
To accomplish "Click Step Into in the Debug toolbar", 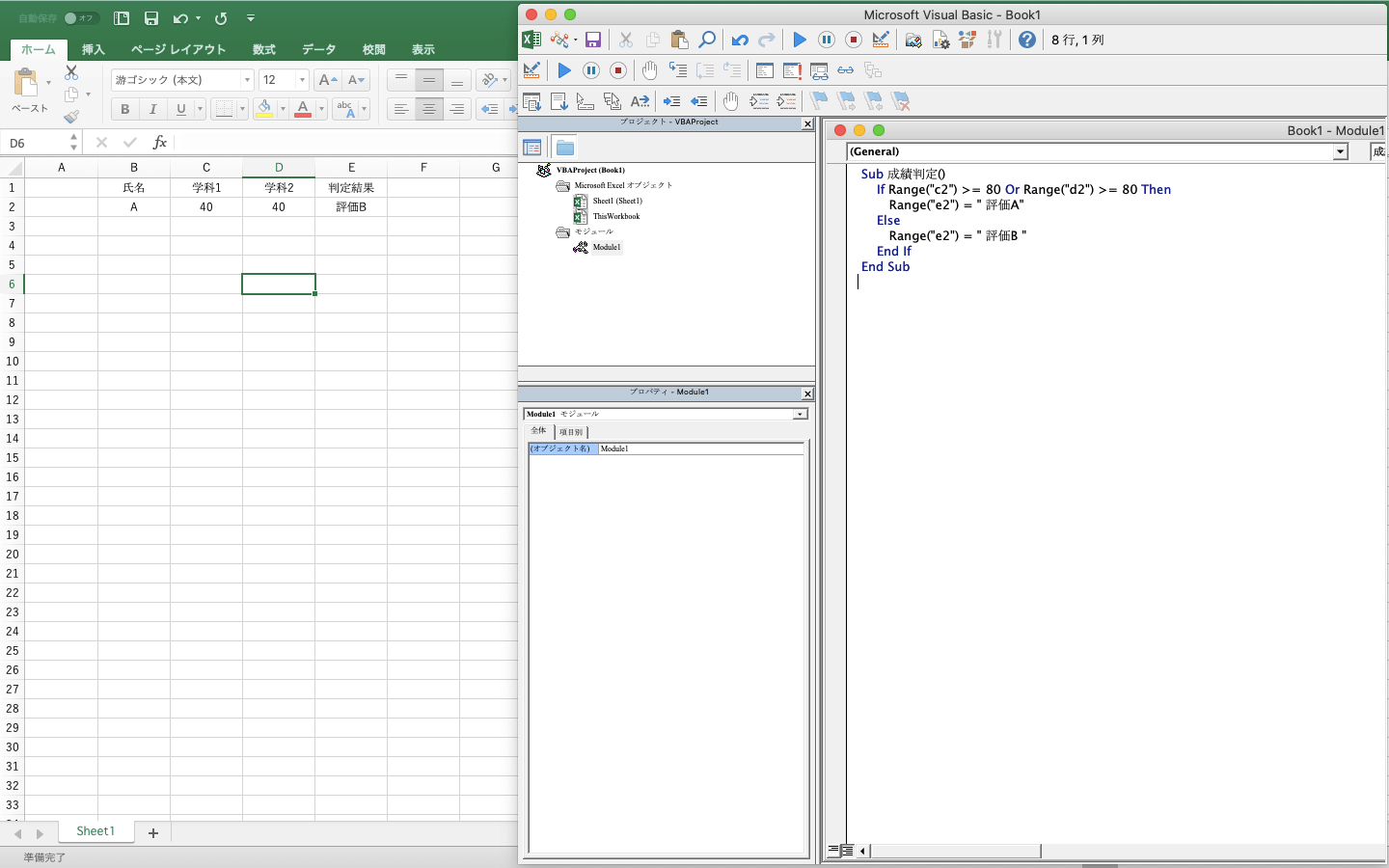I will (x=678, y=70).
